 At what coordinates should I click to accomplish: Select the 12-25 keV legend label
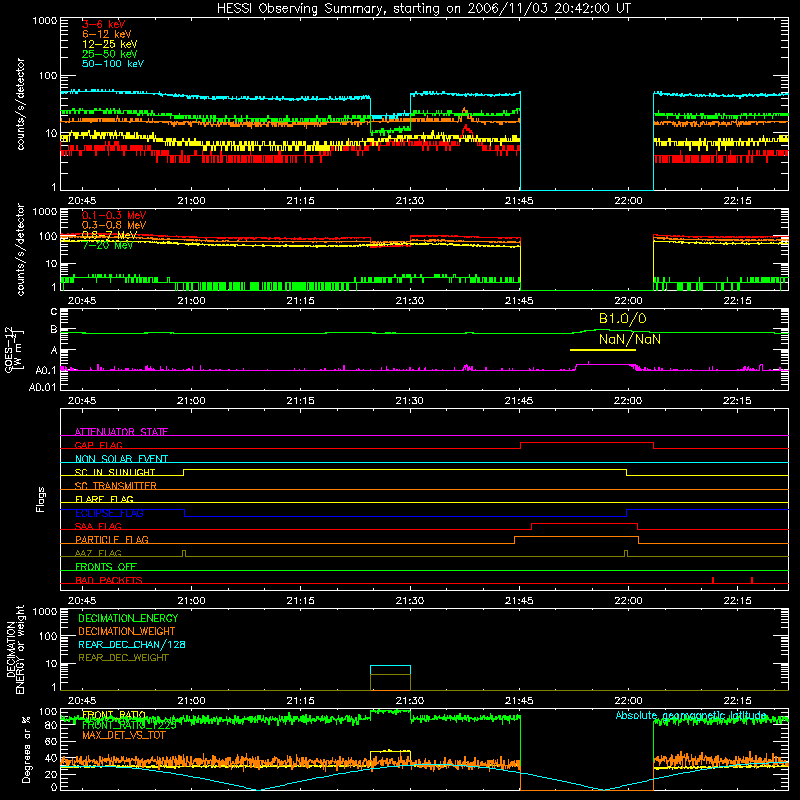pyautogui.click(x=109, y=44)
